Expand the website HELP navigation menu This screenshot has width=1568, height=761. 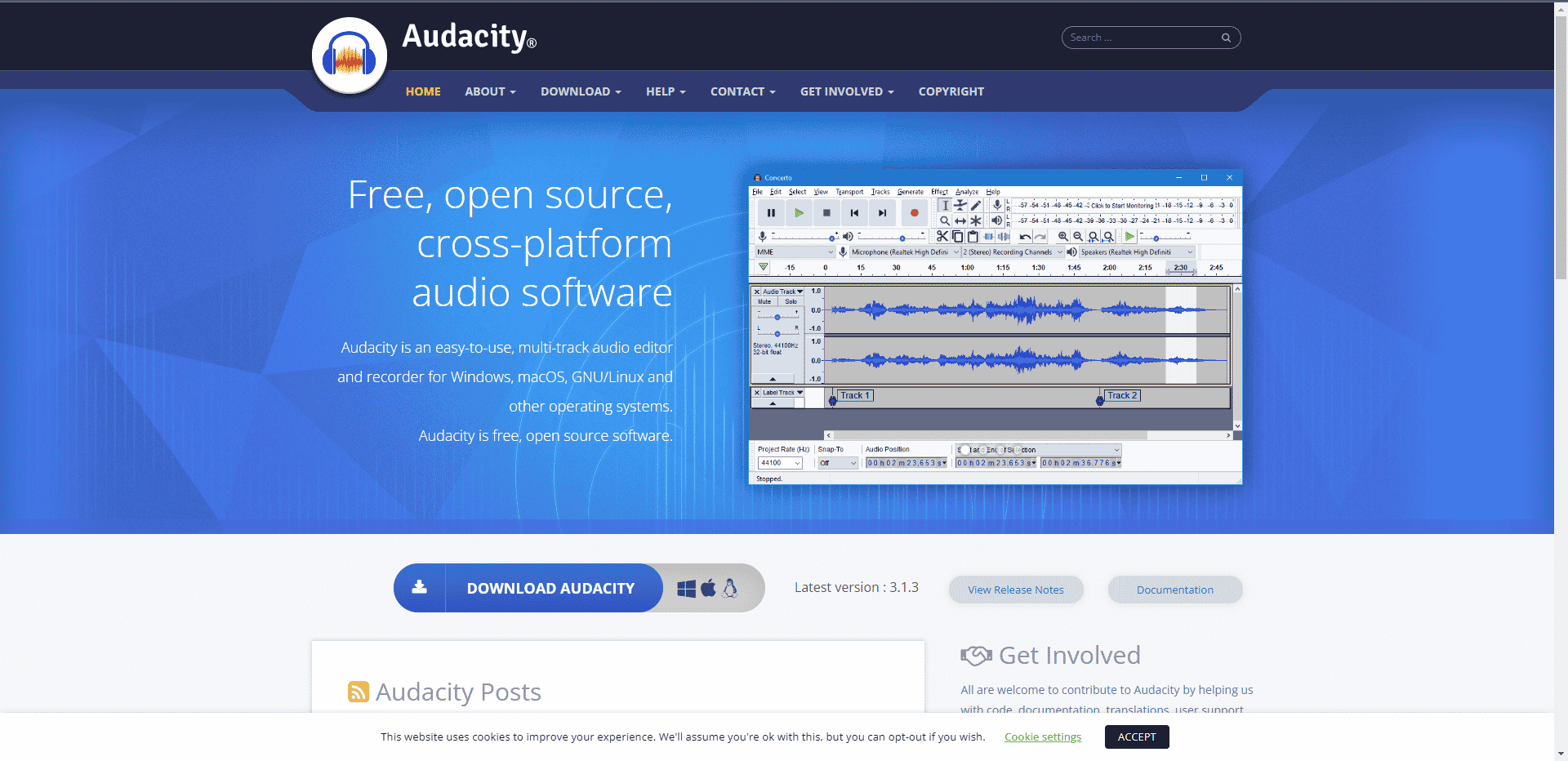pyautogui.click(x=666, y=91)
